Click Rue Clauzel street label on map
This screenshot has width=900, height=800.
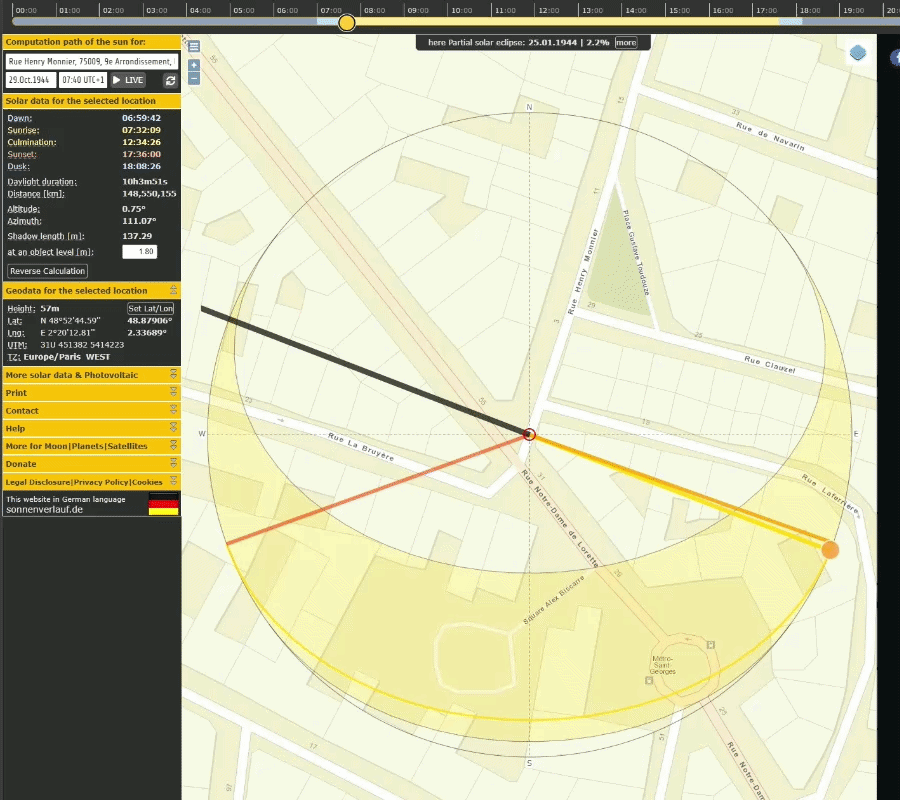point(770,364)
